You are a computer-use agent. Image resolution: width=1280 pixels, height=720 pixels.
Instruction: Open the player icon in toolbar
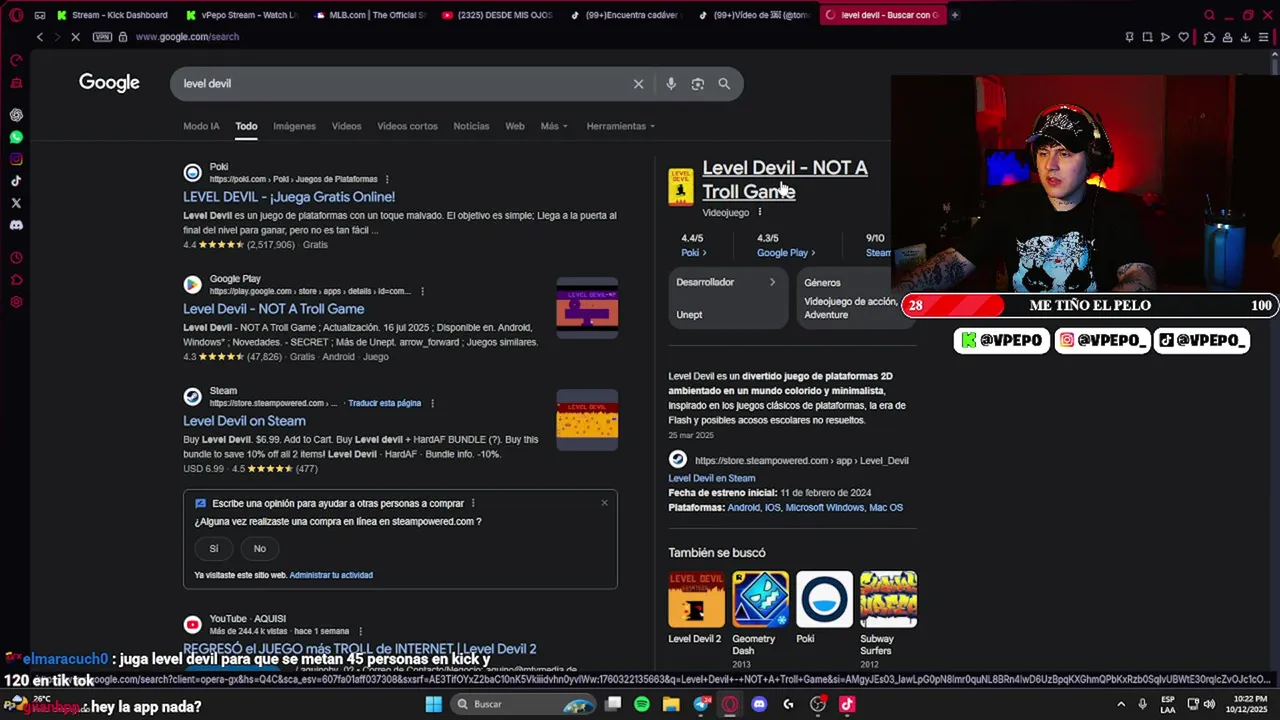pos(1165,37)
